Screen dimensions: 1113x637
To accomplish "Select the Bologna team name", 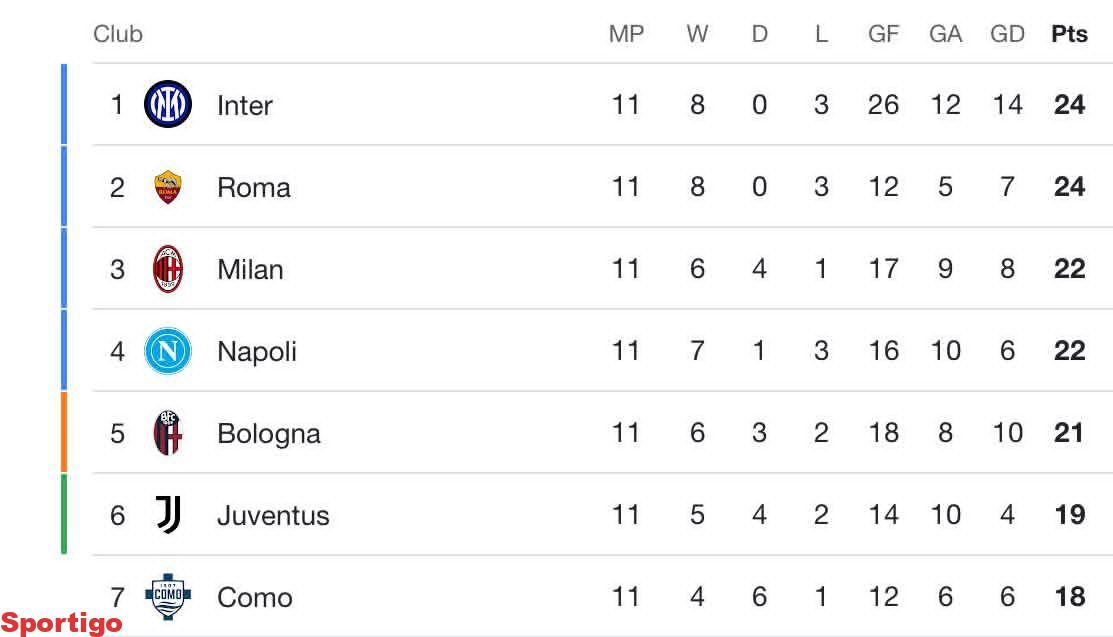I will (x=268, y=433).
